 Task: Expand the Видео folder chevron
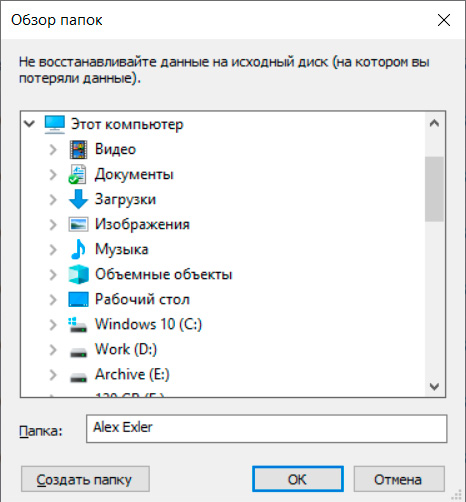53,150
